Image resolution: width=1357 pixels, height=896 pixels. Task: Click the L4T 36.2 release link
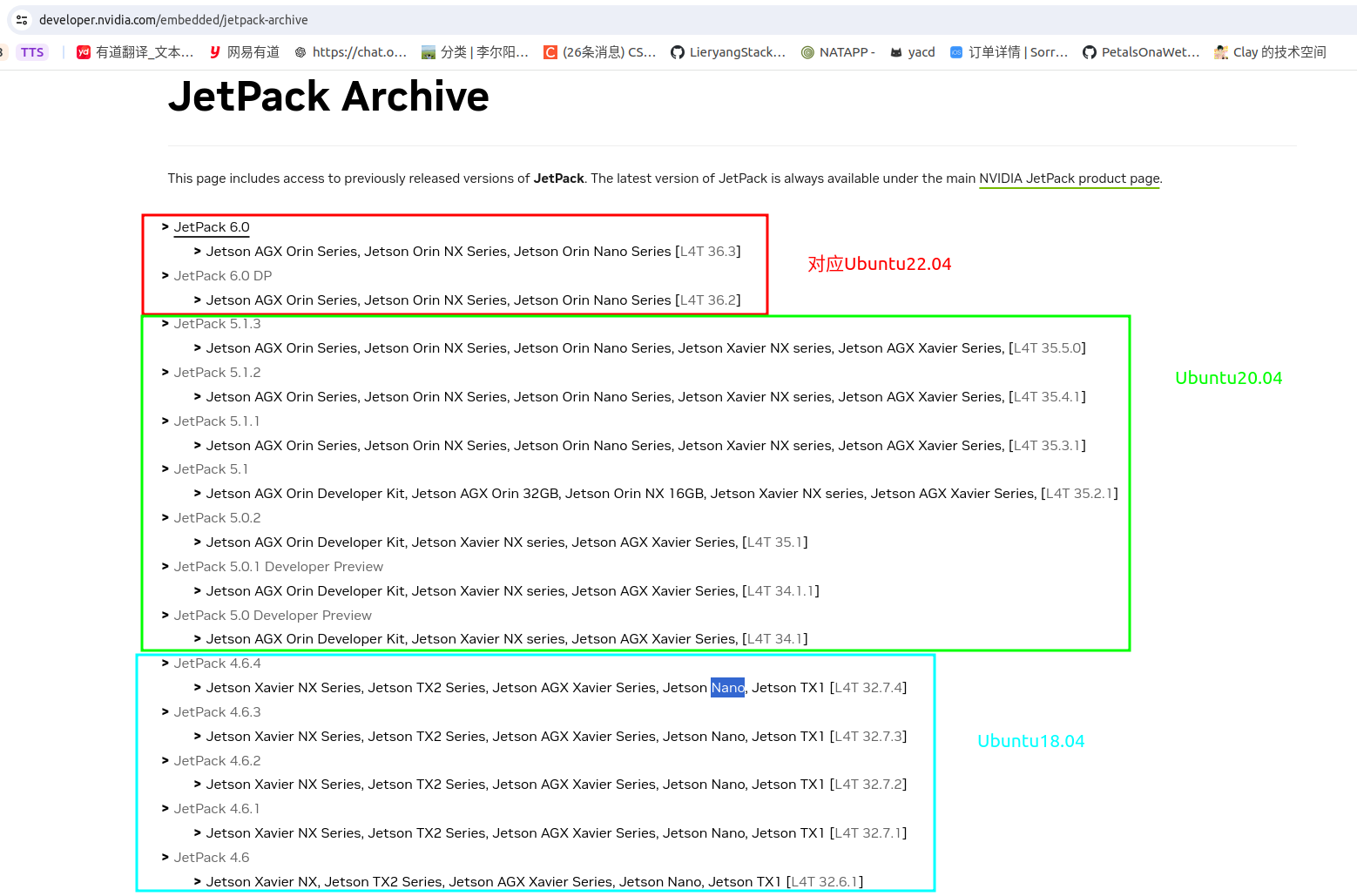point(708,300)
